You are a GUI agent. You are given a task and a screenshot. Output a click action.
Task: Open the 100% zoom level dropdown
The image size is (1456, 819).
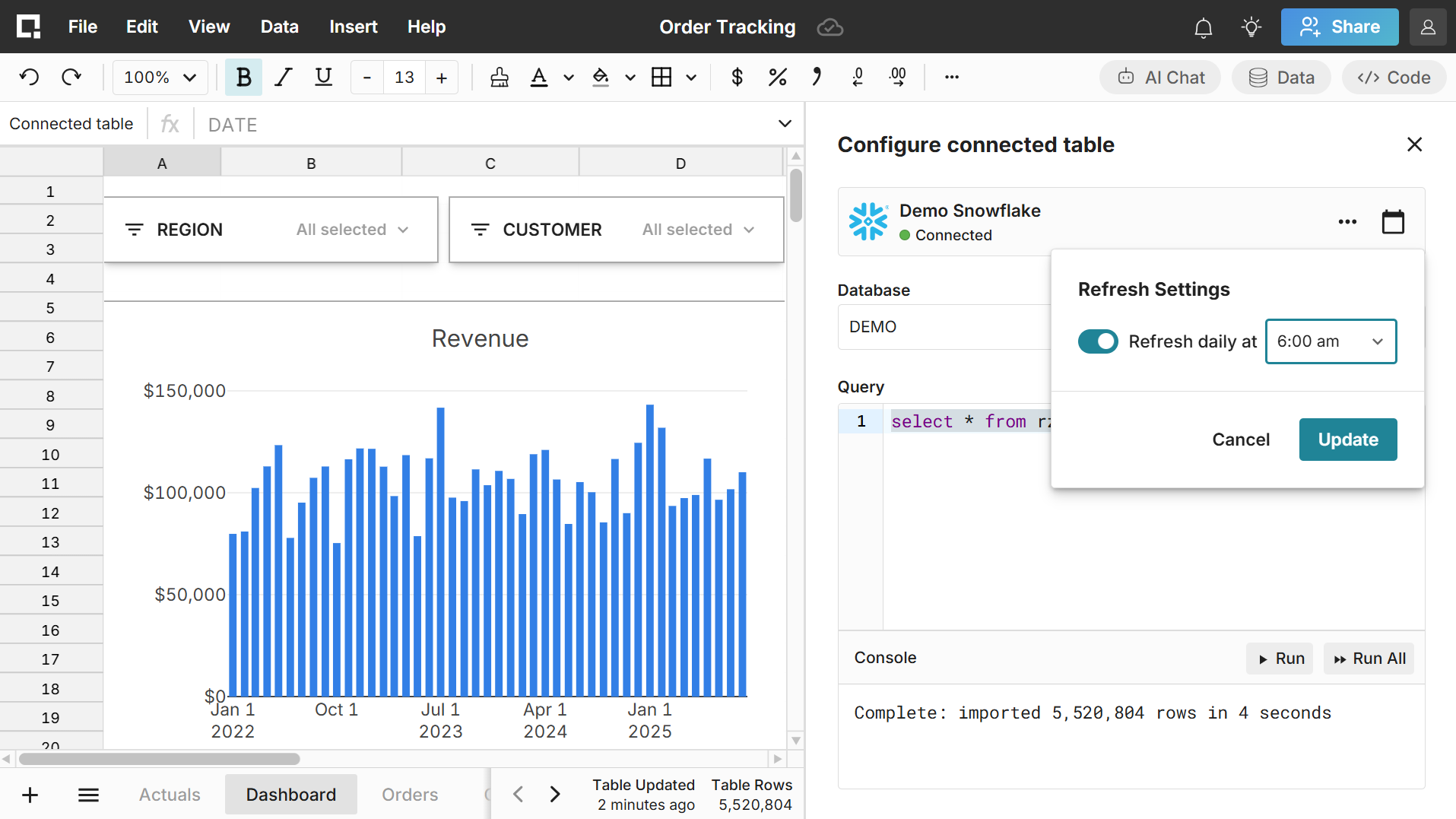pyautogui.click(x=160, y=77)
